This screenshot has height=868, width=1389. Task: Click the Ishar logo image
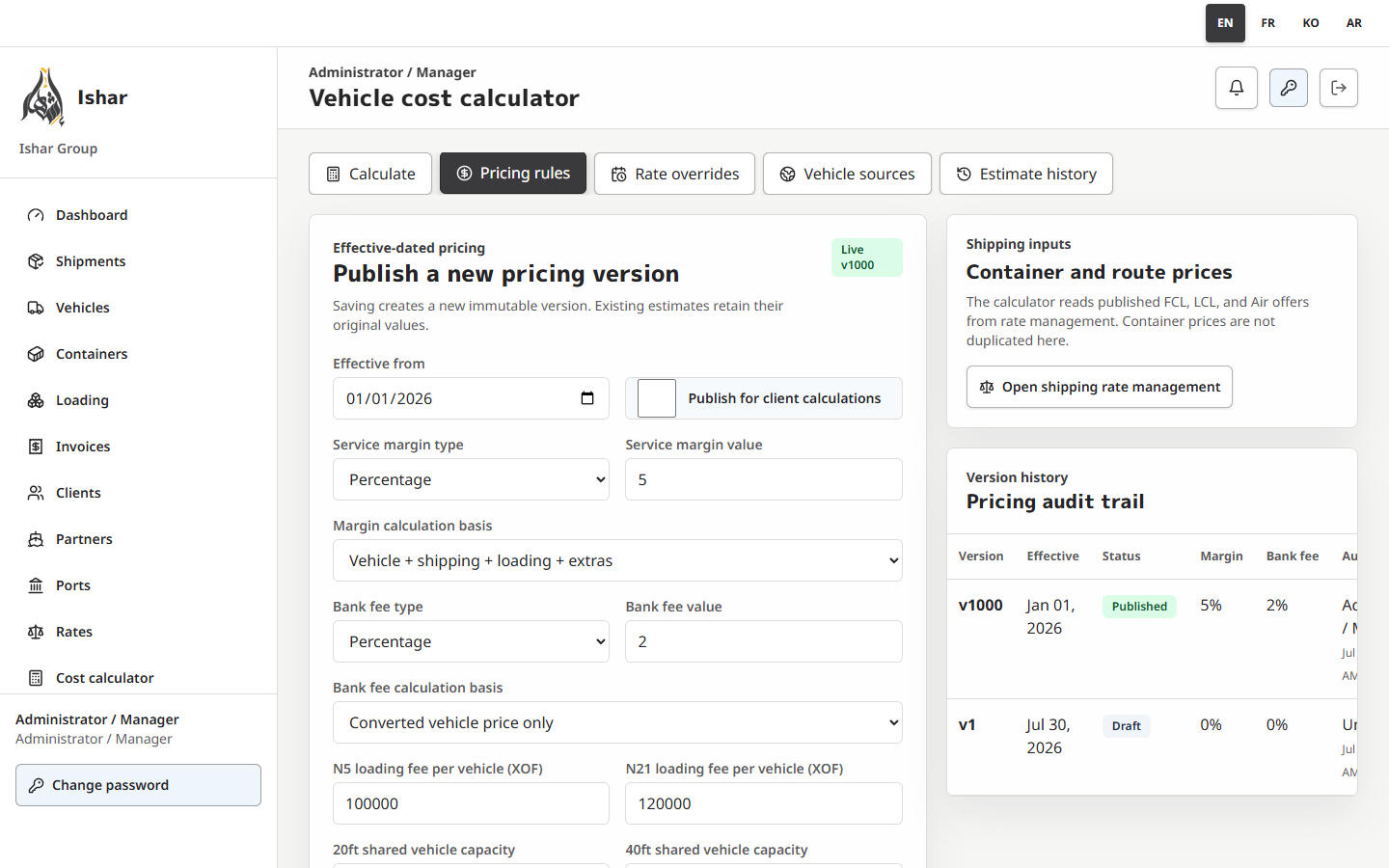click(x=42, y=97)
